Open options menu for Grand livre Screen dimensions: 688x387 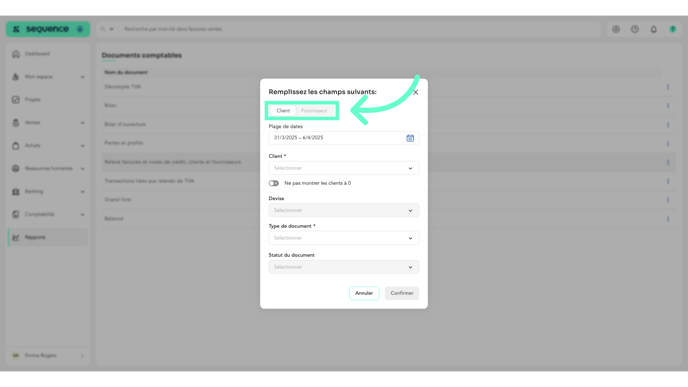tap(668, 200)
